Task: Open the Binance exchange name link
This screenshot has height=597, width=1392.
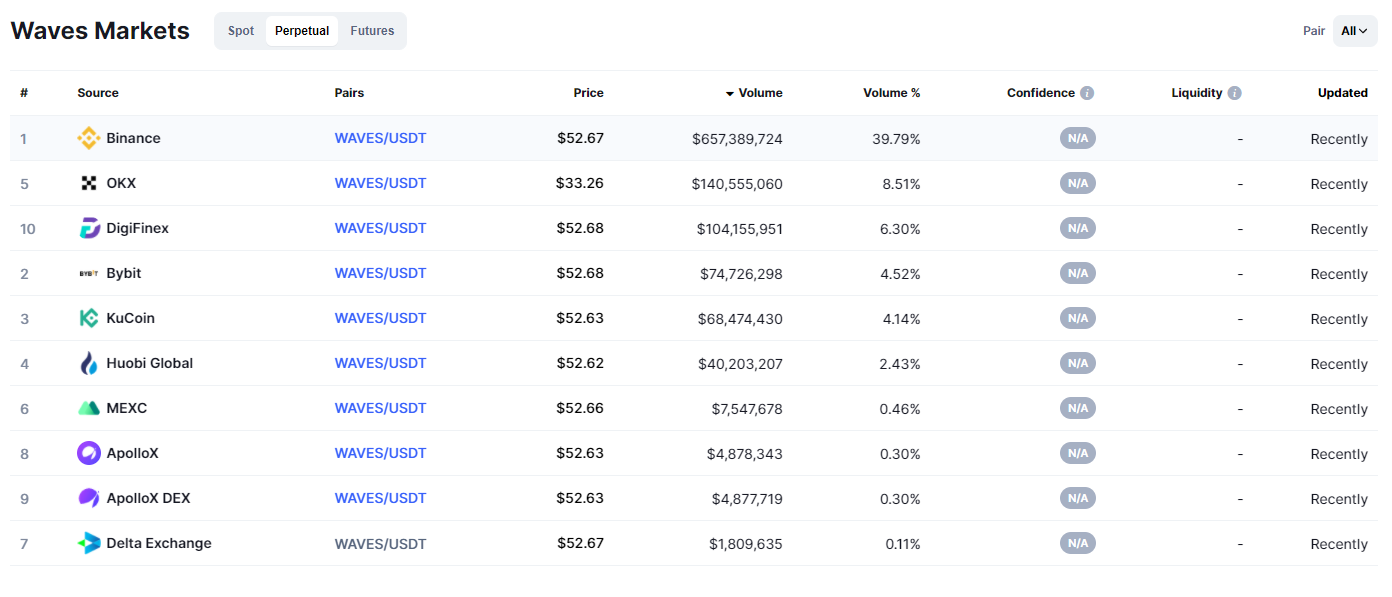Action: tap(133, 138)
